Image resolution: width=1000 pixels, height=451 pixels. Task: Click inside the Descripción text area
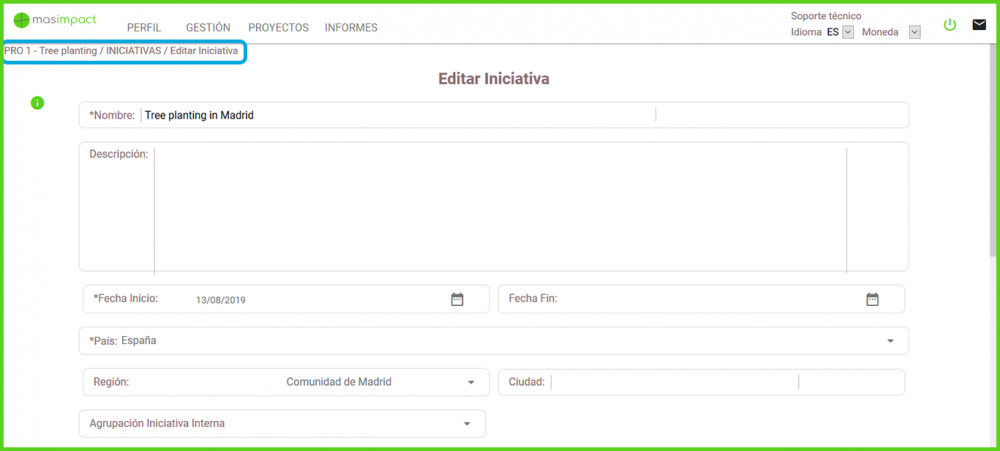(x=500, y=208)
